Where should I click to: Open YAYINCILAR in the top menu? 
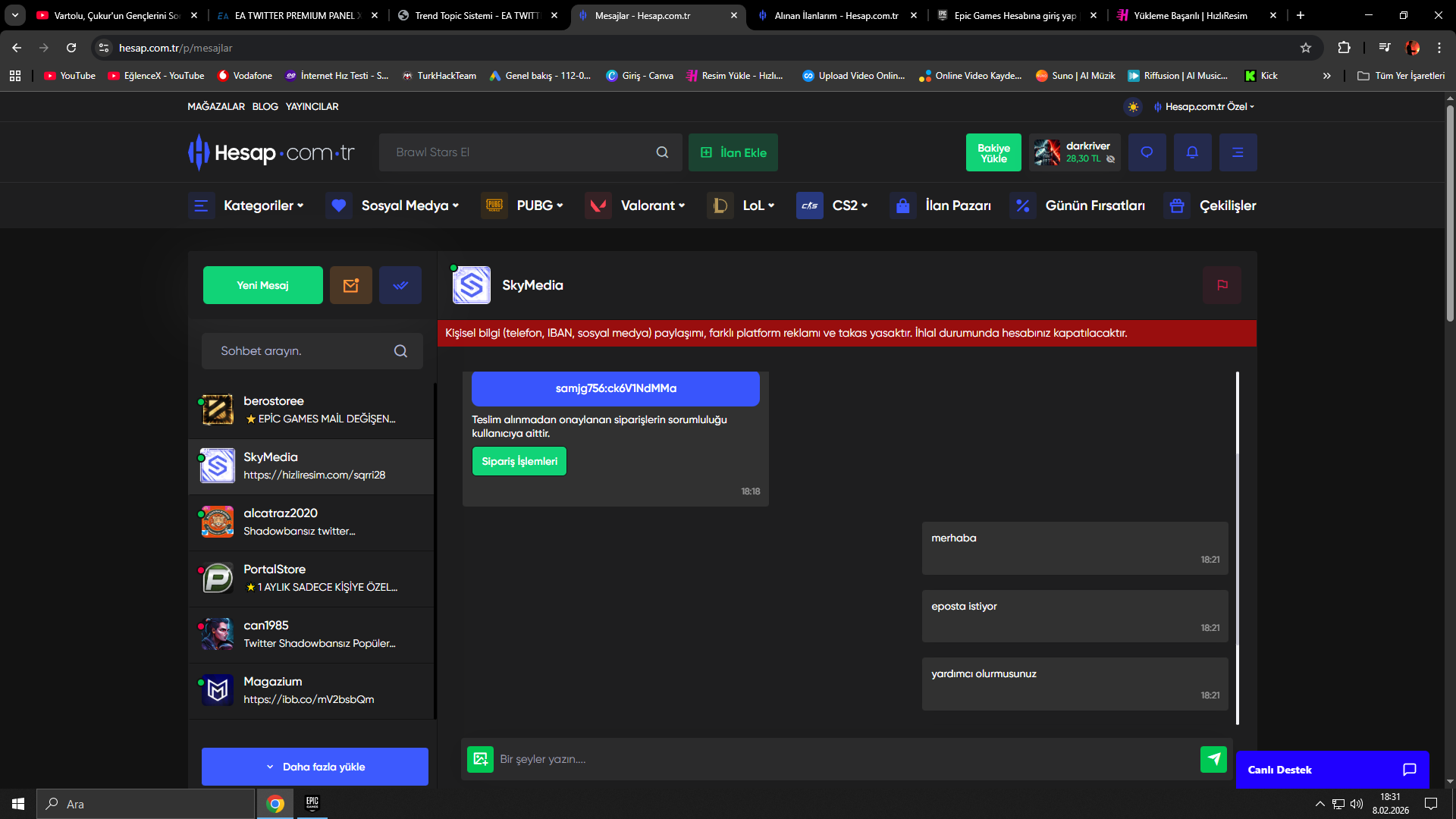click(312, 107)
